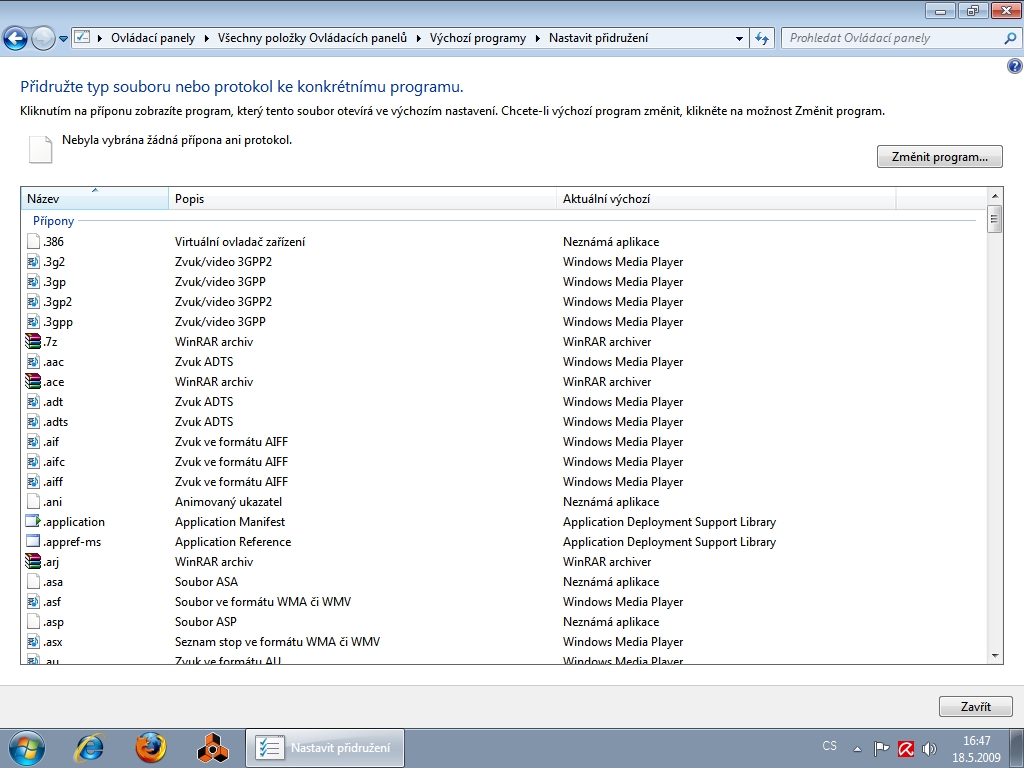The image size is (1024, 768).
Task: Select the .7z WinRAR archive icon
Action: [33, 342]
